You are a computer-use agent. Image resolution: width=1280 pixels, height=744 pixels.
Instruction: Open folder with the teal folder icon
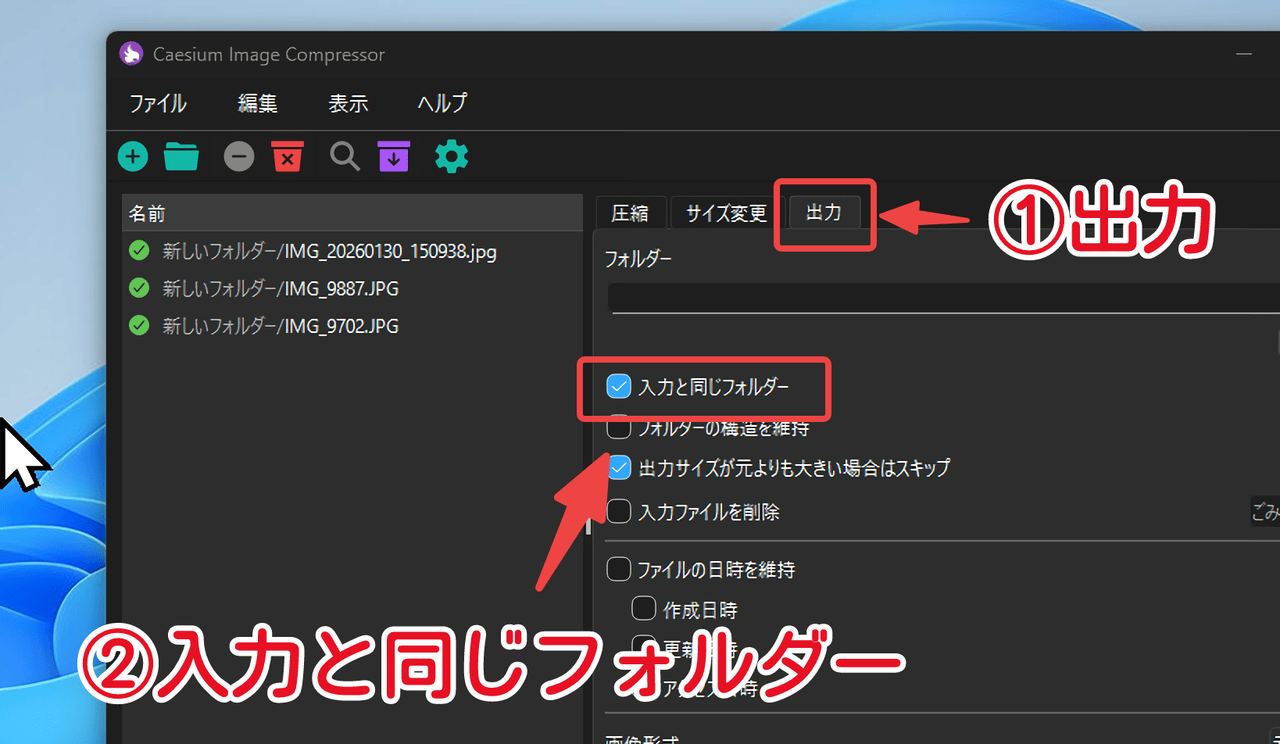tap(182, 157)
